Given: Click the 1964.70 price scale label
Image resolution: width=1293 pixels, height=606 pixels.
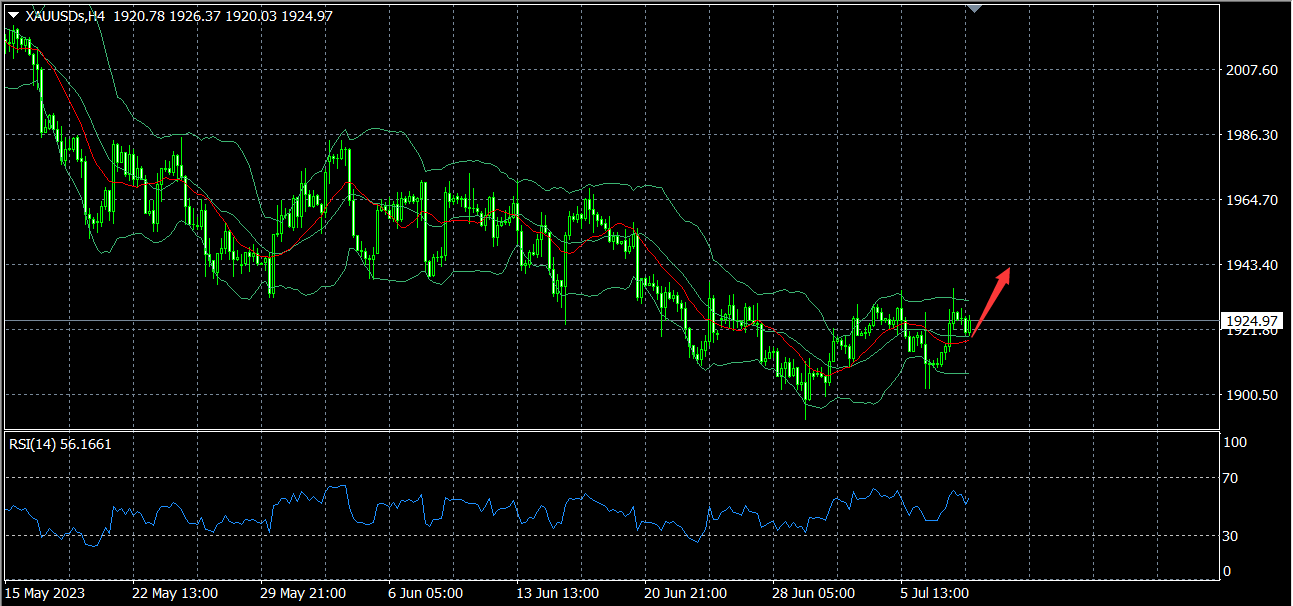Looking at the screenshot, I should [x=1252, y=200].
